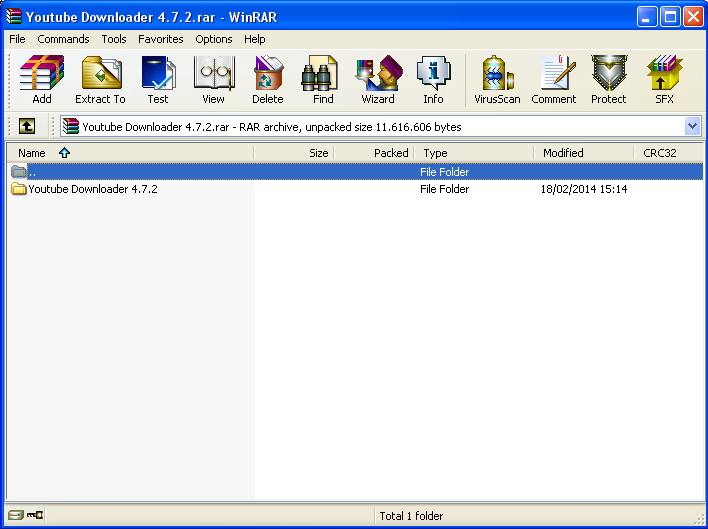Screen dimensions: 708x529
Task: Minimize the WinRAR window
Action: 647,17
